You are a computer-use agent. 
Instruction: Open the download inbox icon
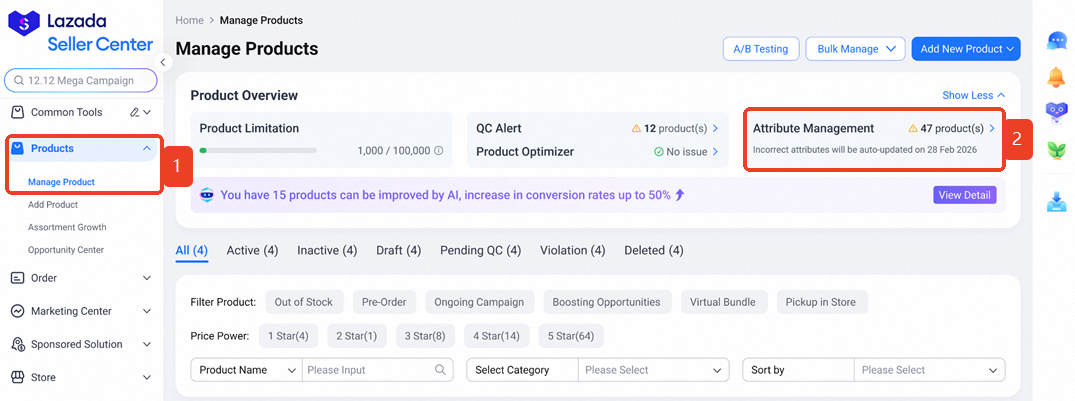tap(1056, 202)
